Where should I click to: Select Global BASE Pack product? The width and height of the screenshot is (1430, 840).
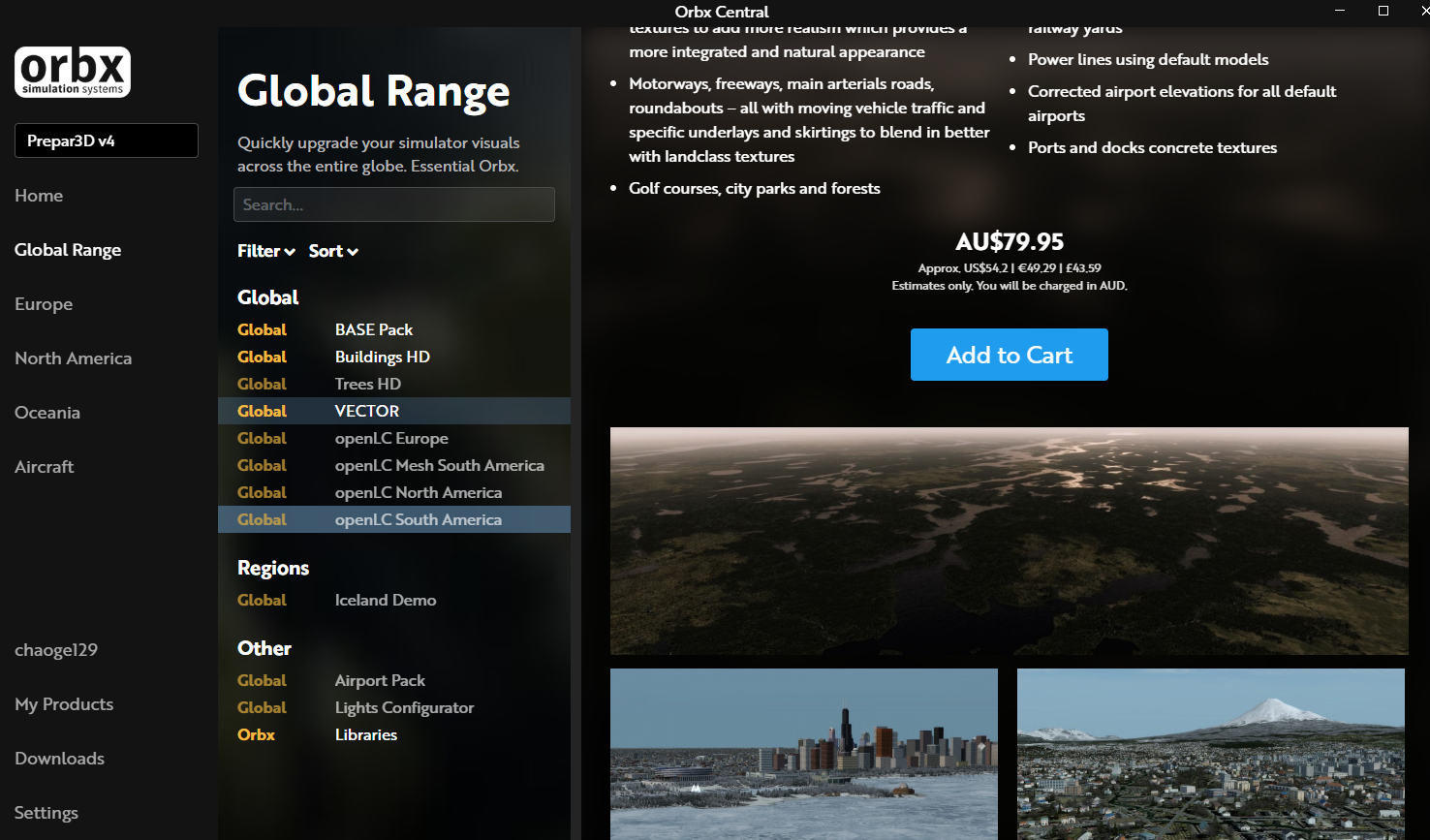click(394, 329)
